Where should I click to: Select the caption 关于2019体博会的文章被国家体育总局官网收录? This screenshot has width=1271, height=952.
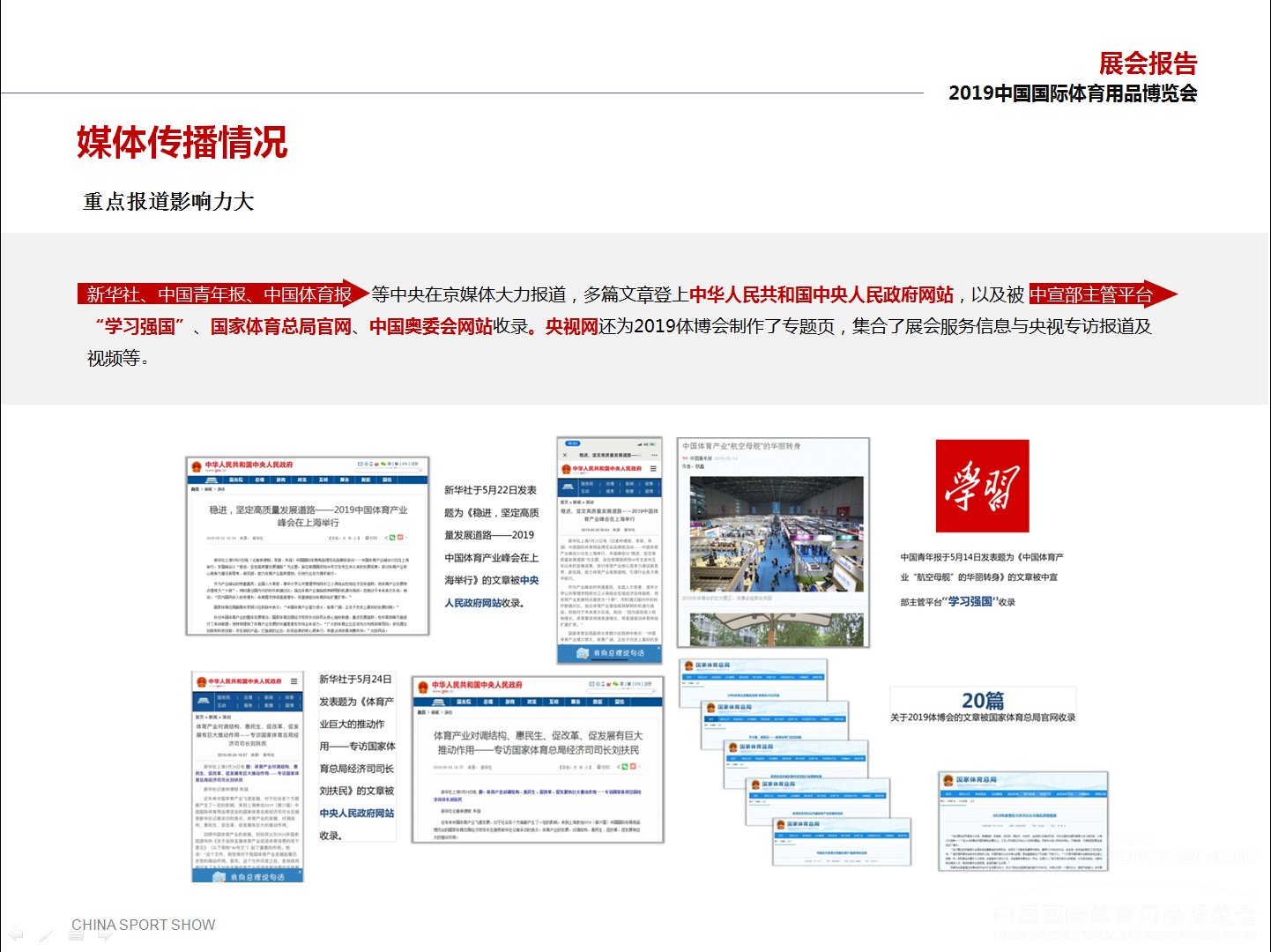[983, 718]
